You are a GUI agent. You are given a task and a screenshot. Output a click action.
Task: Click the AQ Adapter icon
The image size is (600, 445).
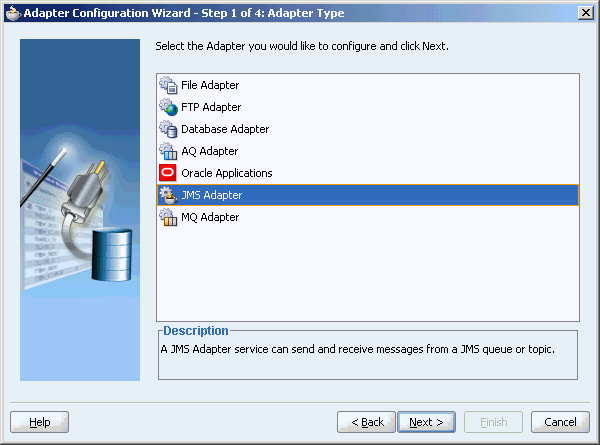pos(168,151)
